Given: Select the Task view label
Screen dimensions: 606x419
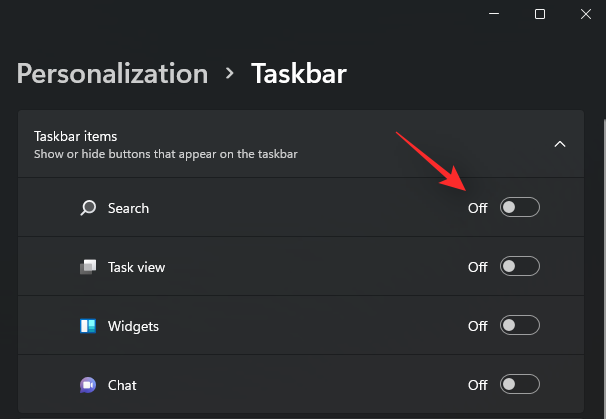Looking at the screenshot, I should (x=137, y=267).
